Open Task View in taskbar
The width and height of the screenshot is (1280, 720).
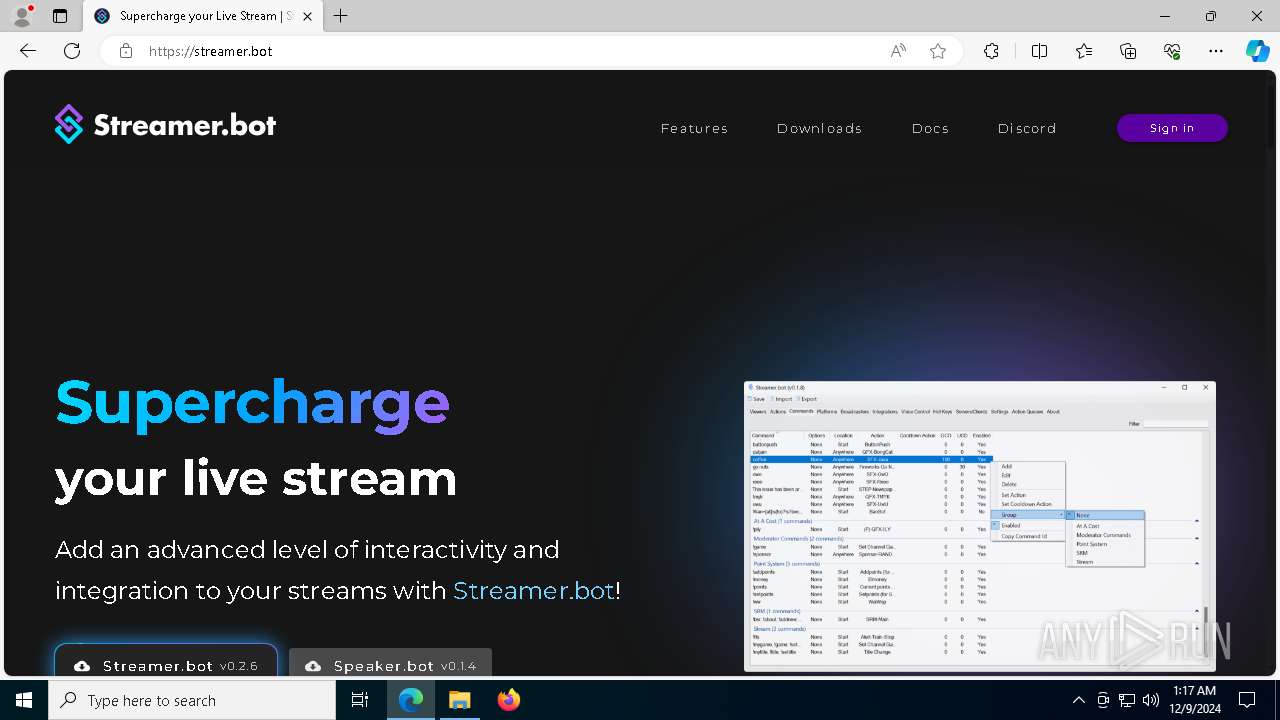pos(360,700)
